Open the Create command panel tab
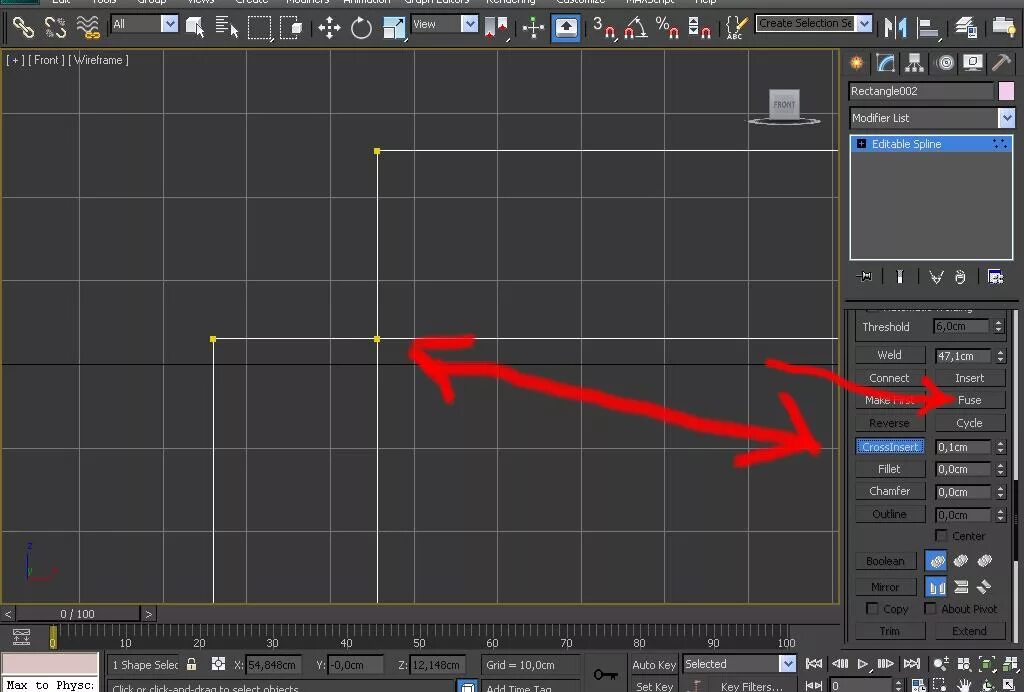This screenshot has width=1024, height=692. point(856,63)
